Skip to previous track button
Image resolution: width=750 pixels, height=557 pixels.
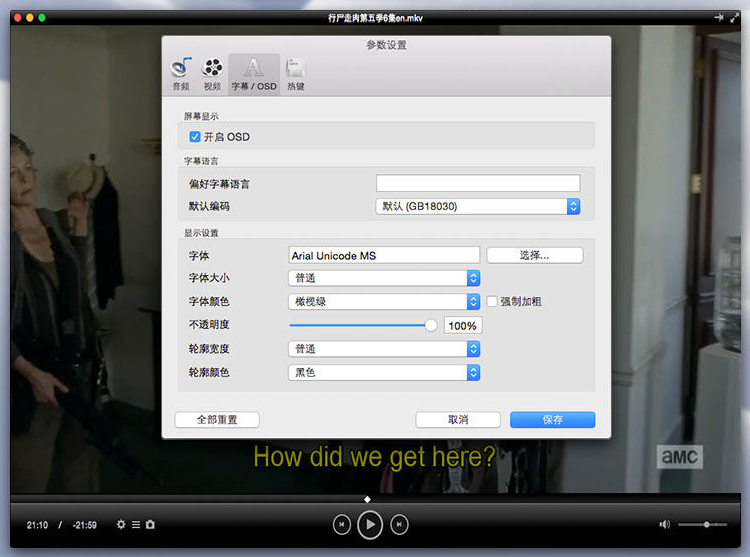pyautogui.click(x=342, y=524)
